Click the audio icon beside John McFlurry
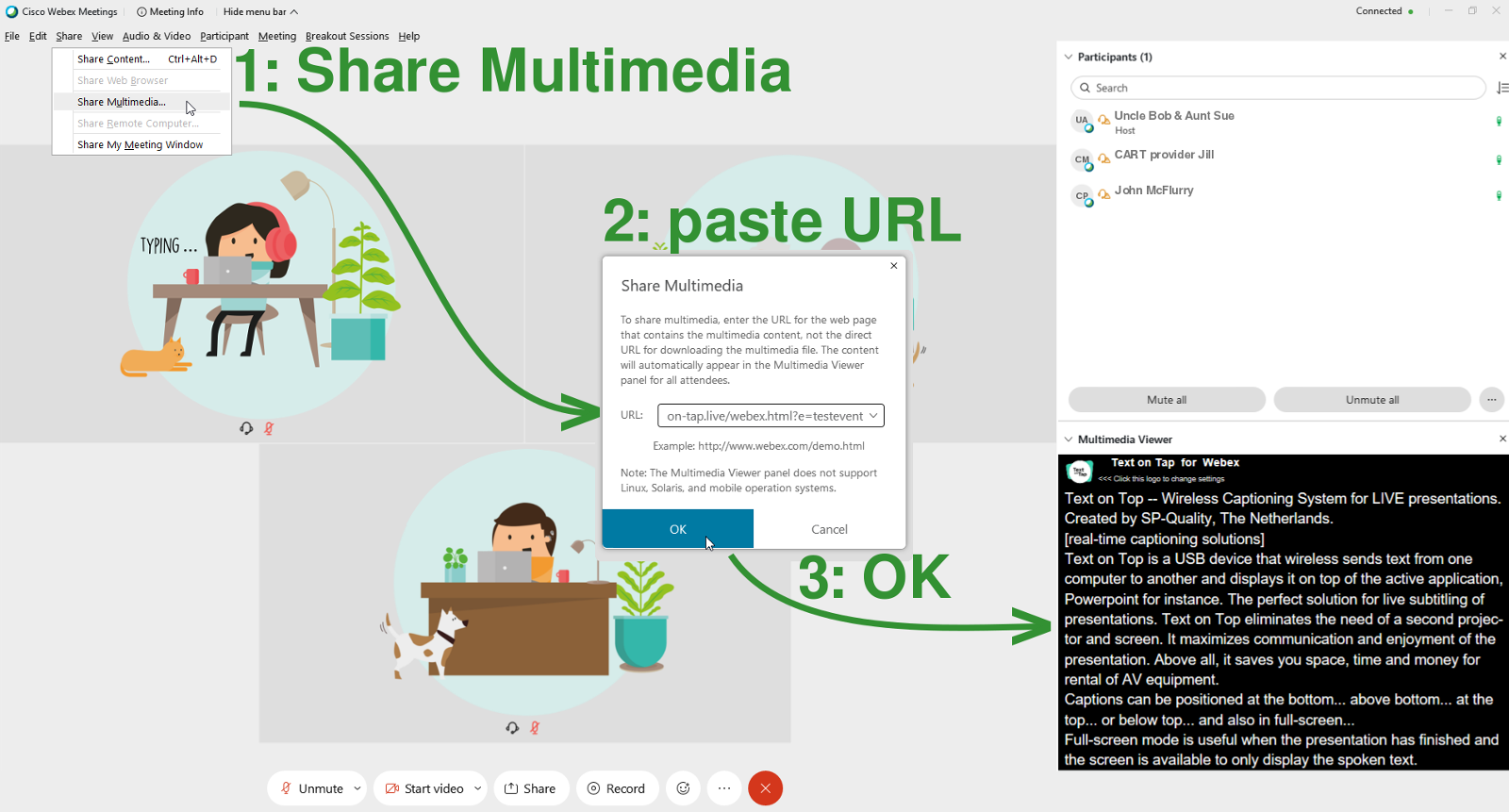Screen dimensions: 1509x812 (1103, 195)
